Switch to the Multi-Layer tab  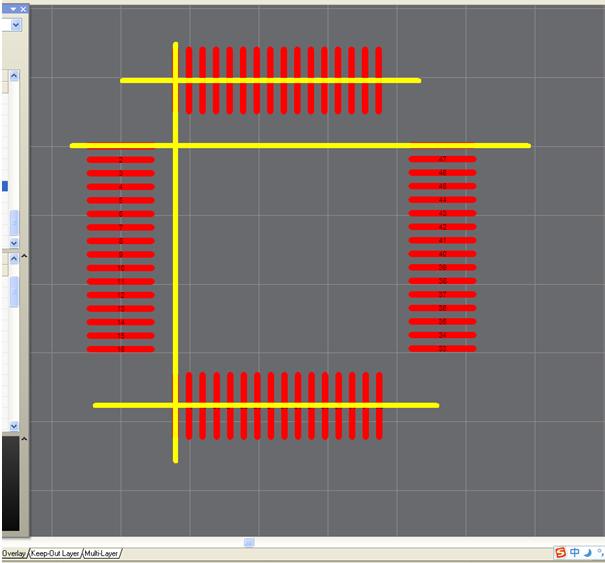pos(101,553)
